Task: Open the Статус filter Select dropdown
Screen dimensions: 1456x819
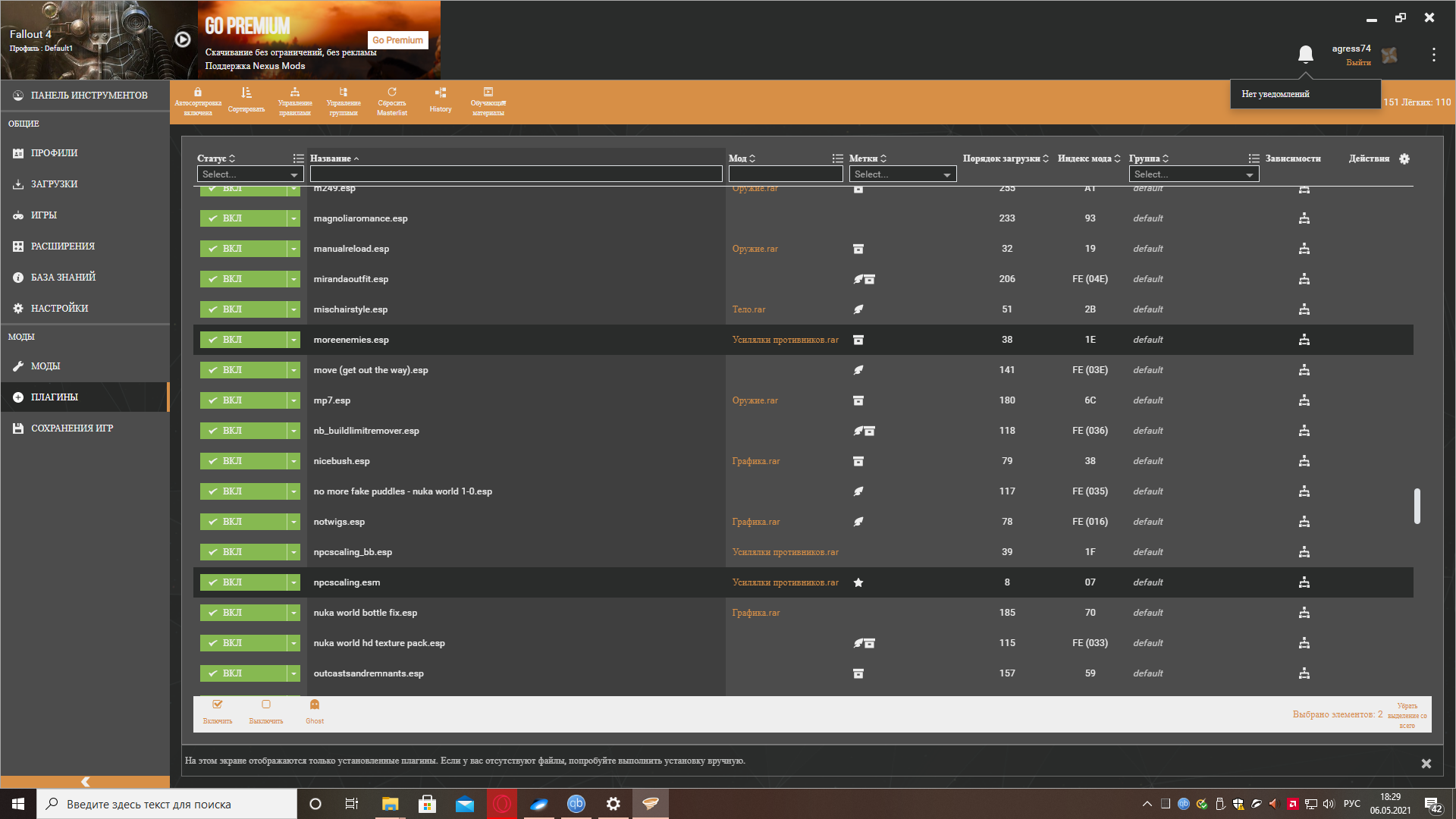Action: tap(249, 174)
